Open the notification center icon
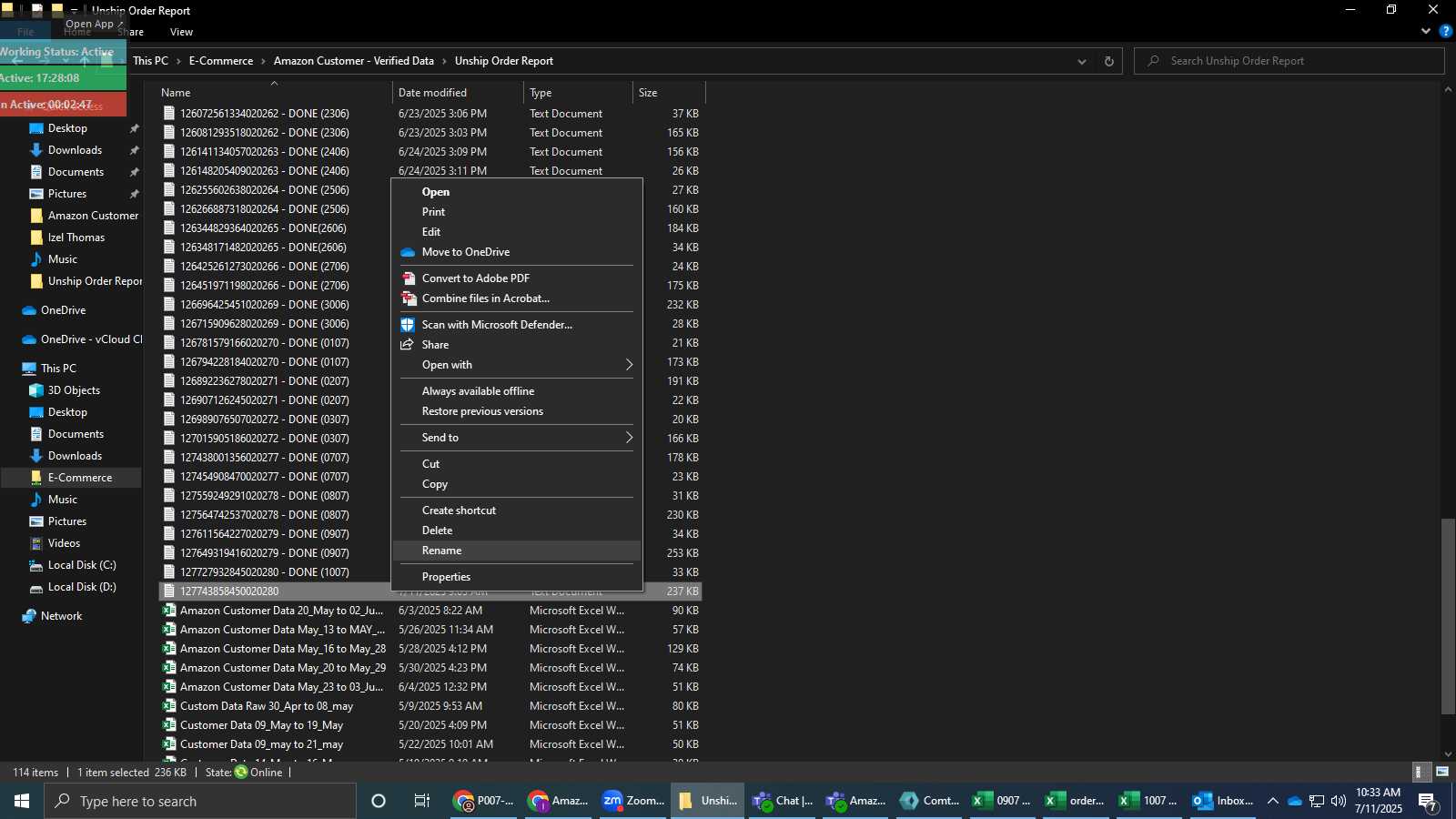Image resolution: width=1456 pixels, height=819 pixels. [x=1428, y=802]
